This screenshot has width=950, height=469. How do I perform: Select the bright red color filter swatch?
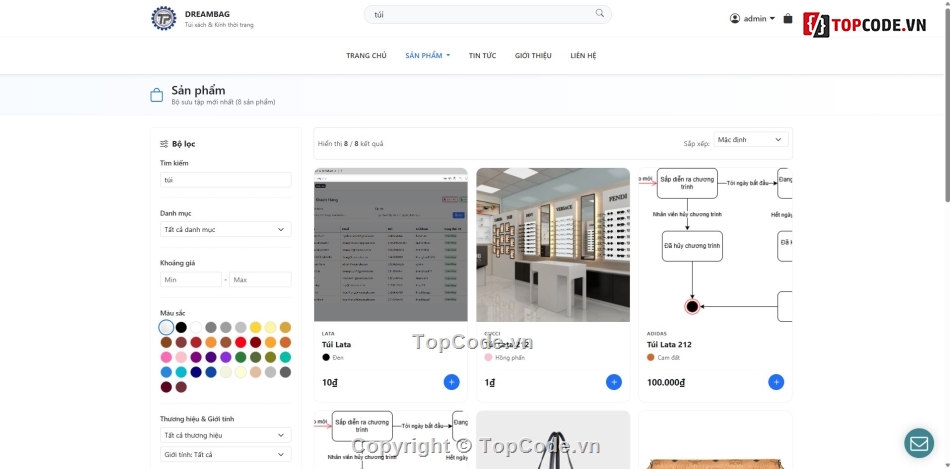coord(241,342)
